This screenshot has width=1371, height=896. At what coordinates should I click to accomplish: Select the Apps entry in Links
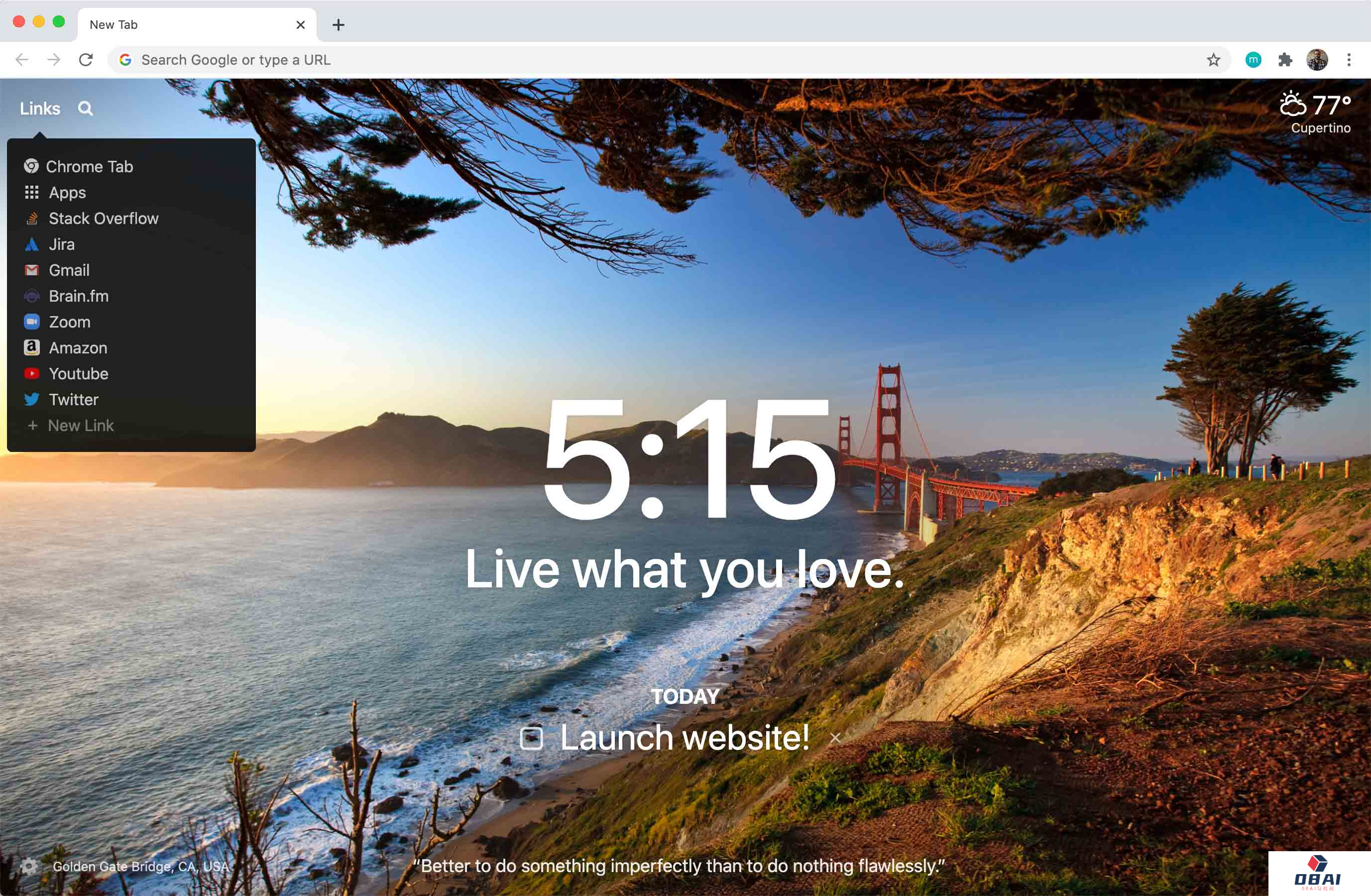(x=67, y=192)
